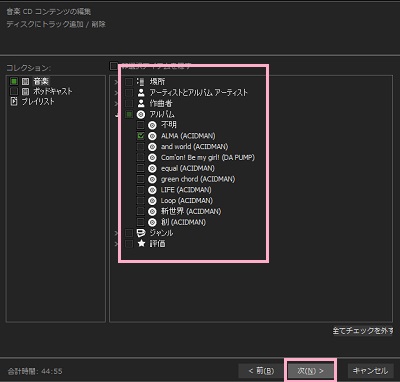Click the プレイリスト playlist icon
The image size is (400, 382).
click(x=14, y=101)
